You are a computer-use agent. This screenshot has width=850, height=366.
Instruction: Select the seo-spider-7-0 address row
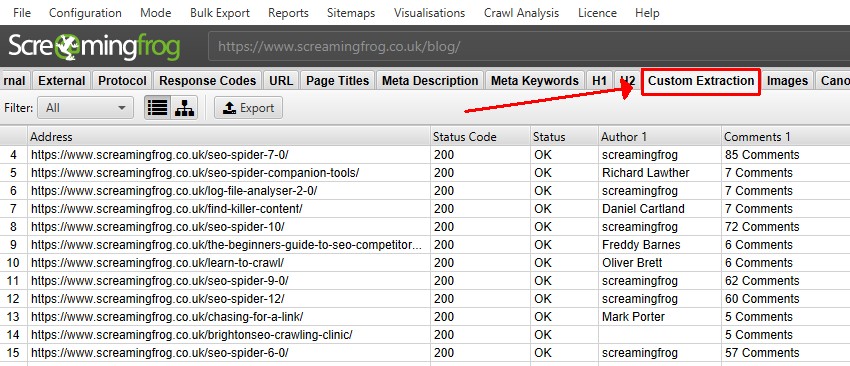tap(159, 155)
